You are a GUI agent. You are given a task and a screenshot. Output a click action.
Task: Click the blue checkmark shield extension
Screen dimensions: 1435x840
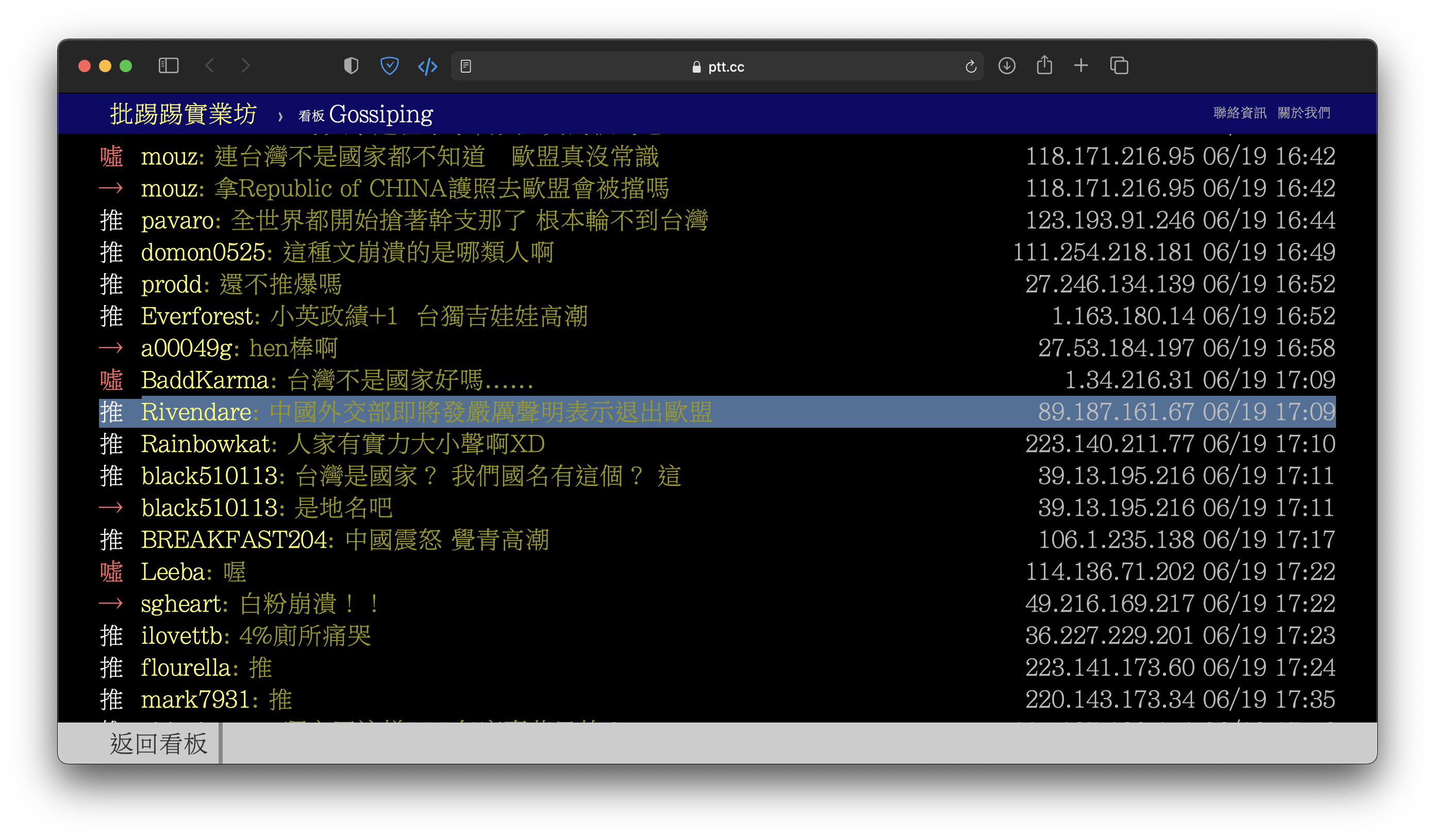coord(390,66)
